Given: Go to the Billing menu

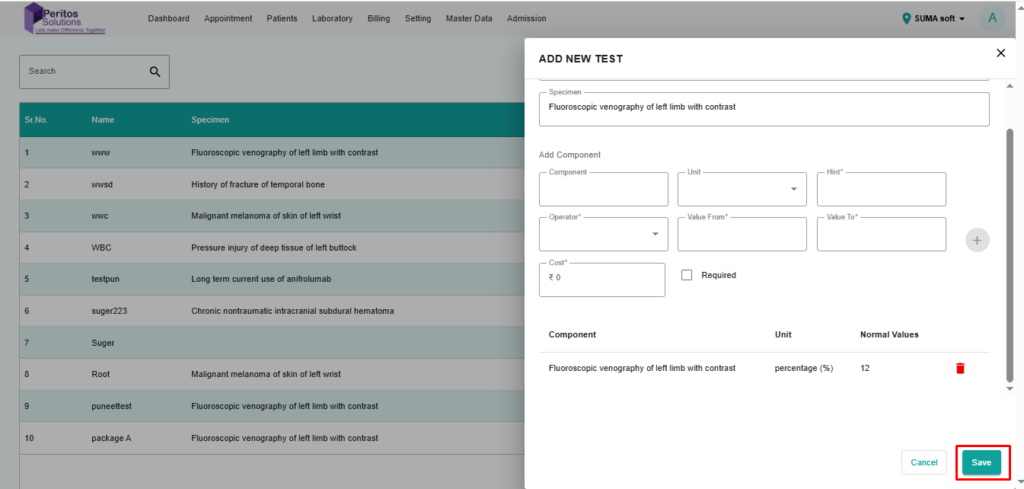Looking at the screenshot, I should (x=379, y=18).
